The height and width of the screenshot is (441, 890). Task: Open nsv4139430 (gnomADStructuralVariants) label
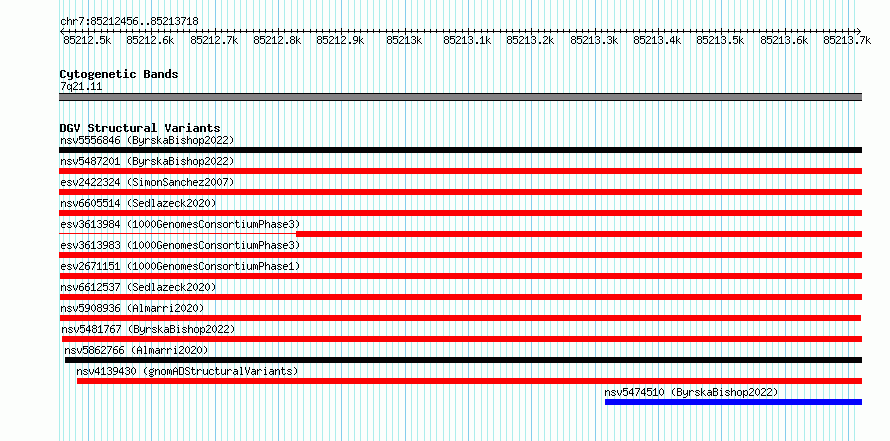187,371
